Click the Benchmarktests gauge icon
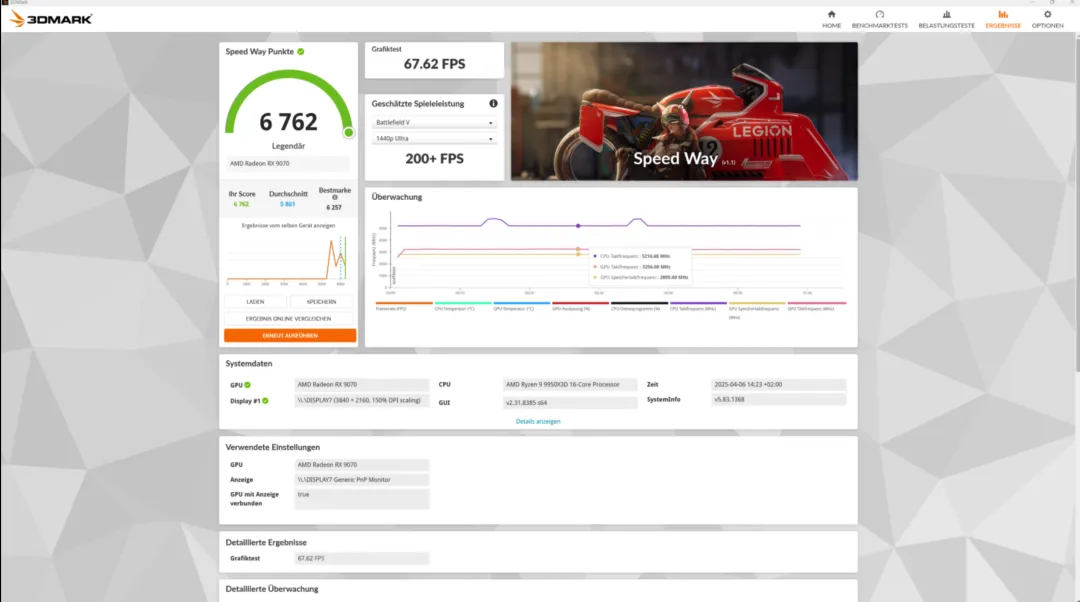 878,16
